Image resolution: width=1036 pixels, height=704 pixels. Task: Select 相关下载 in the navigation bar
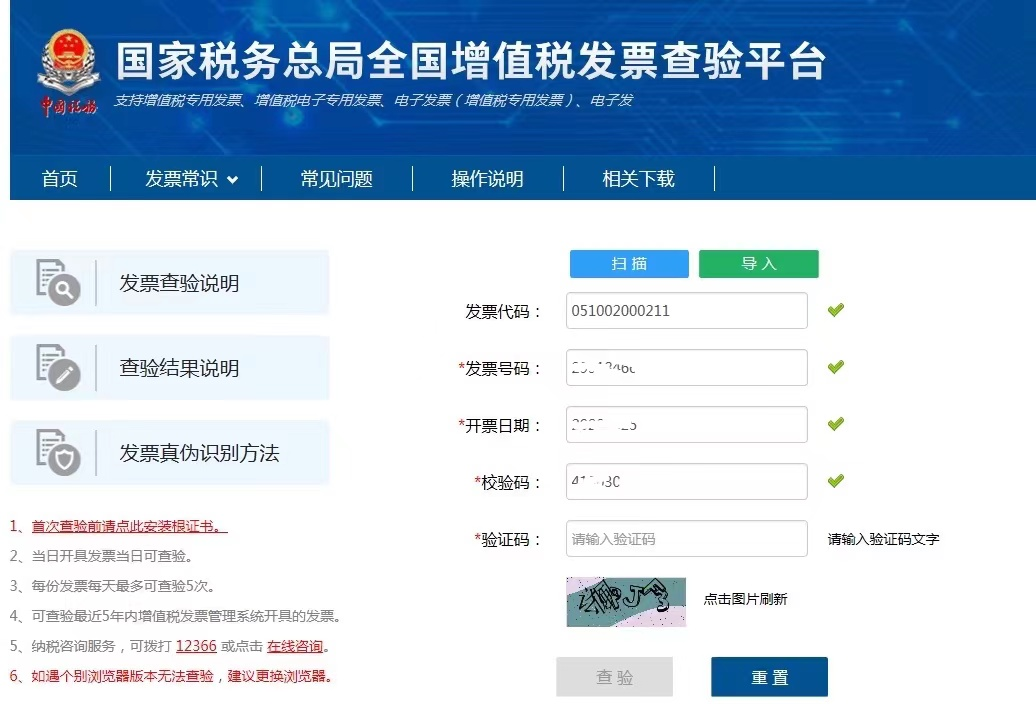click(x=638, y=179)
